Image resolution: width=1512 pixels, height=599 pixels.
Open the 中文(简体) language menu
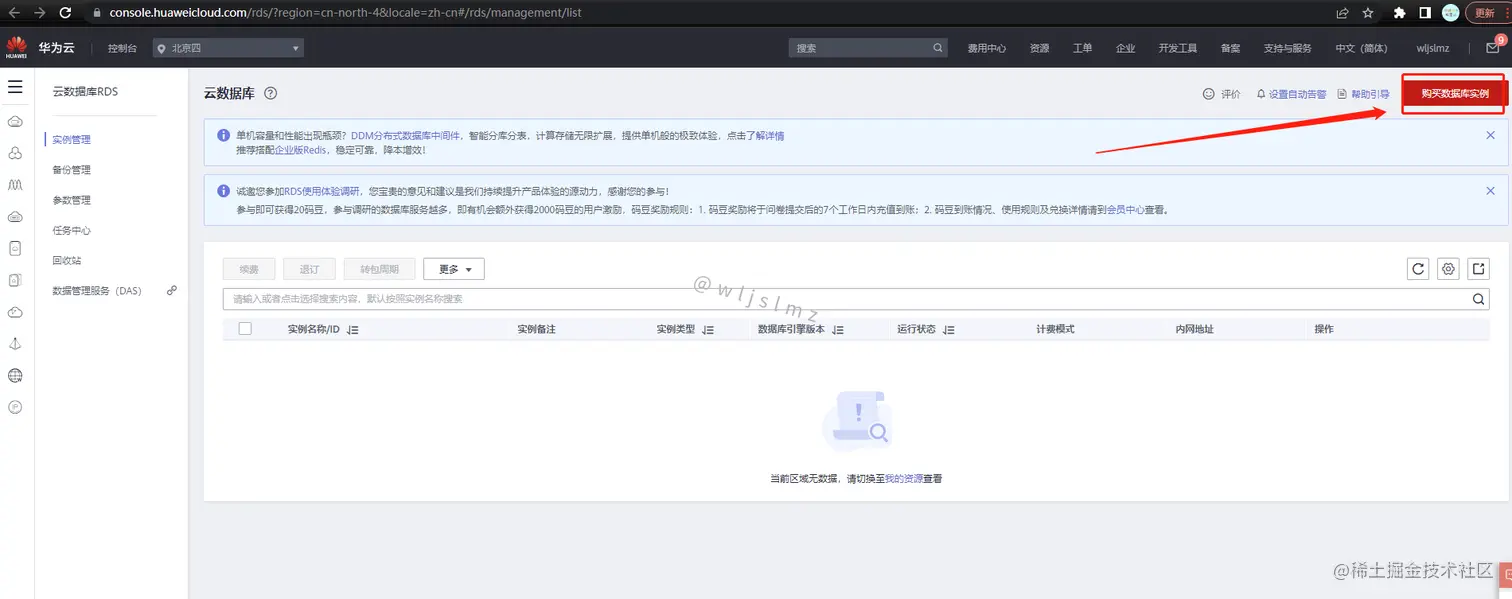(x=1361, y=48)
